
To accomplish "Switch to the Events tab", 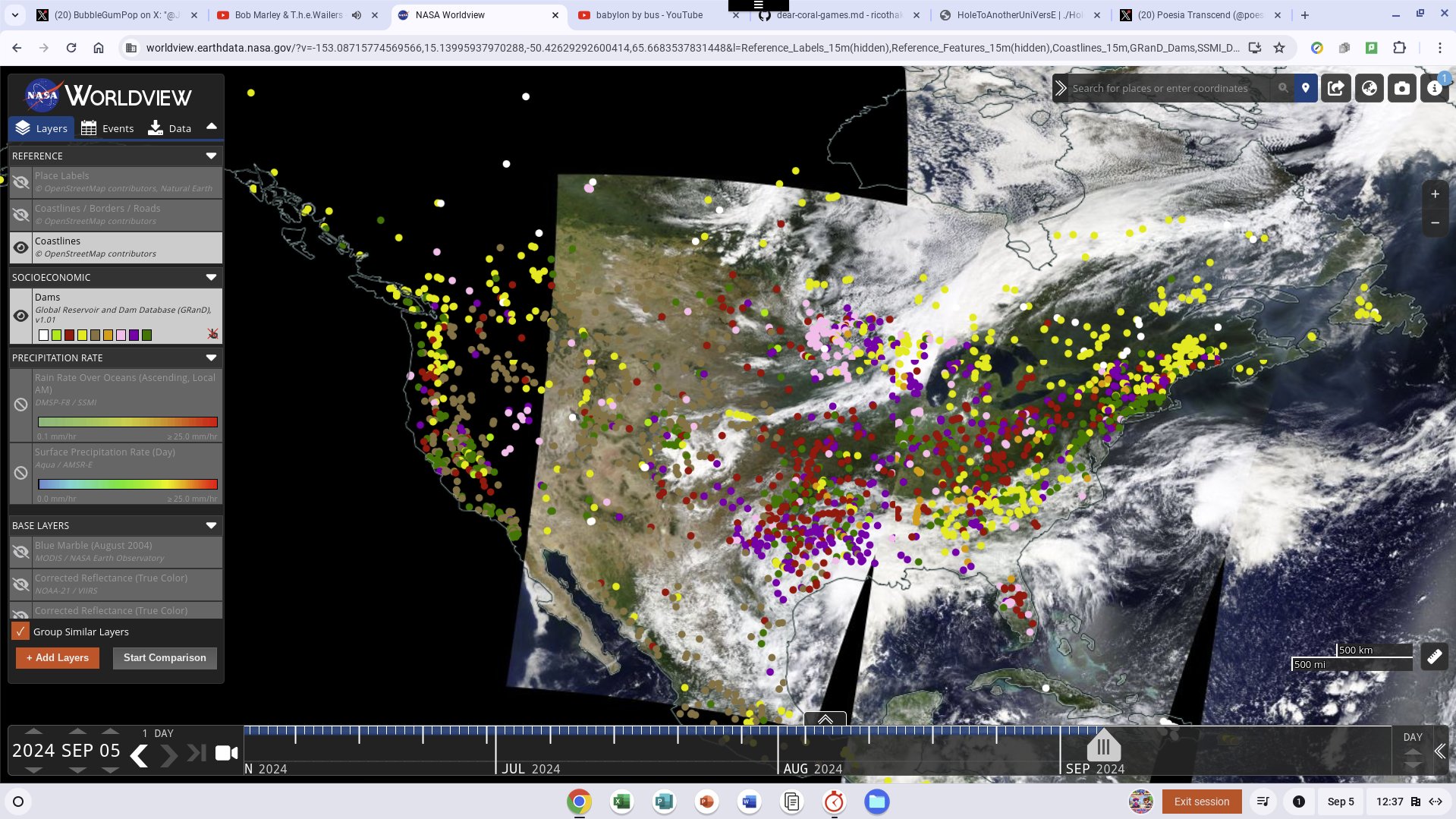I will [x=108, y=128].
